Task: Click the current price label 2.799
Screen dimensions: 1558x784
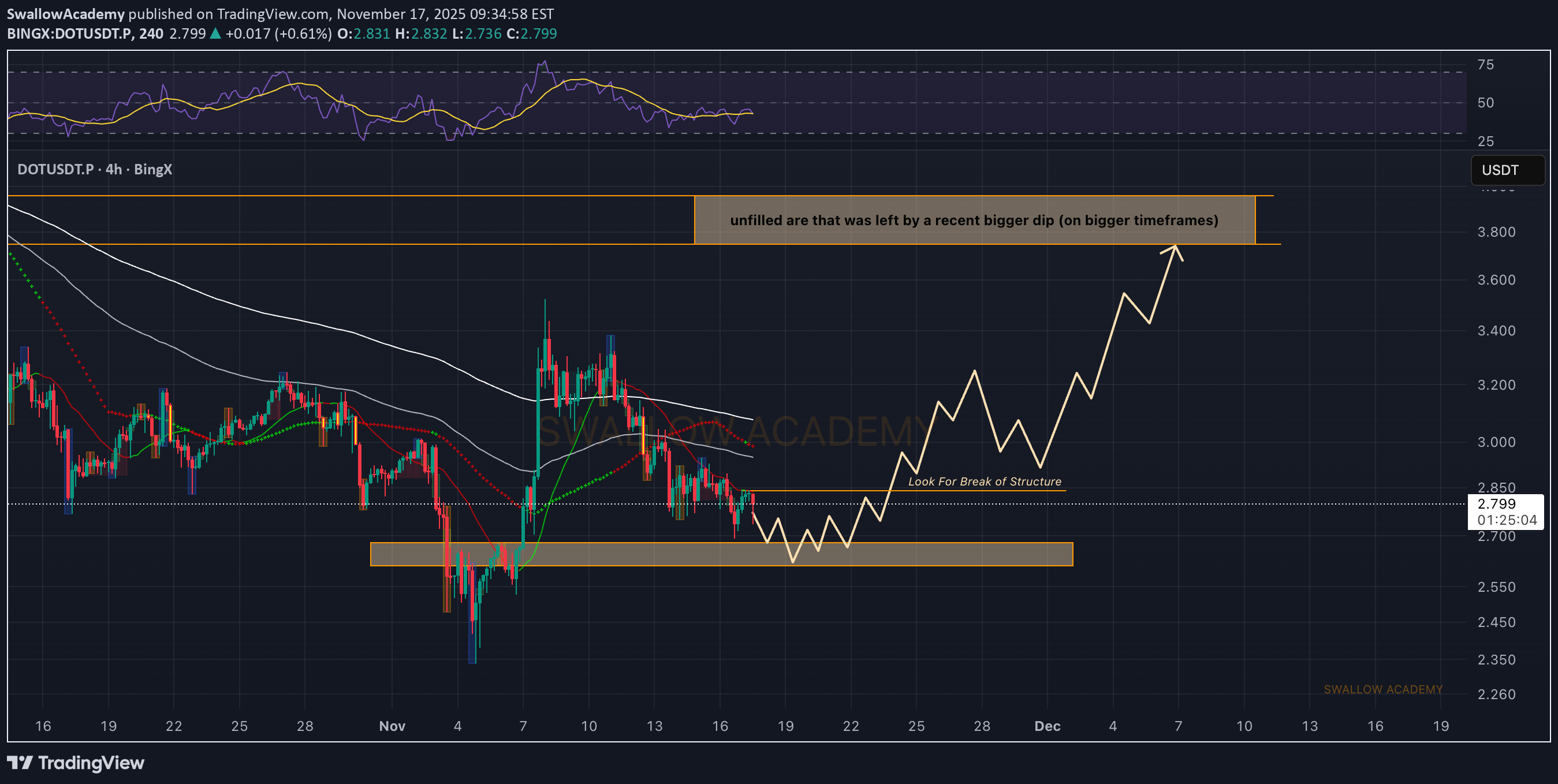Action: click(x=1496, y=503)
